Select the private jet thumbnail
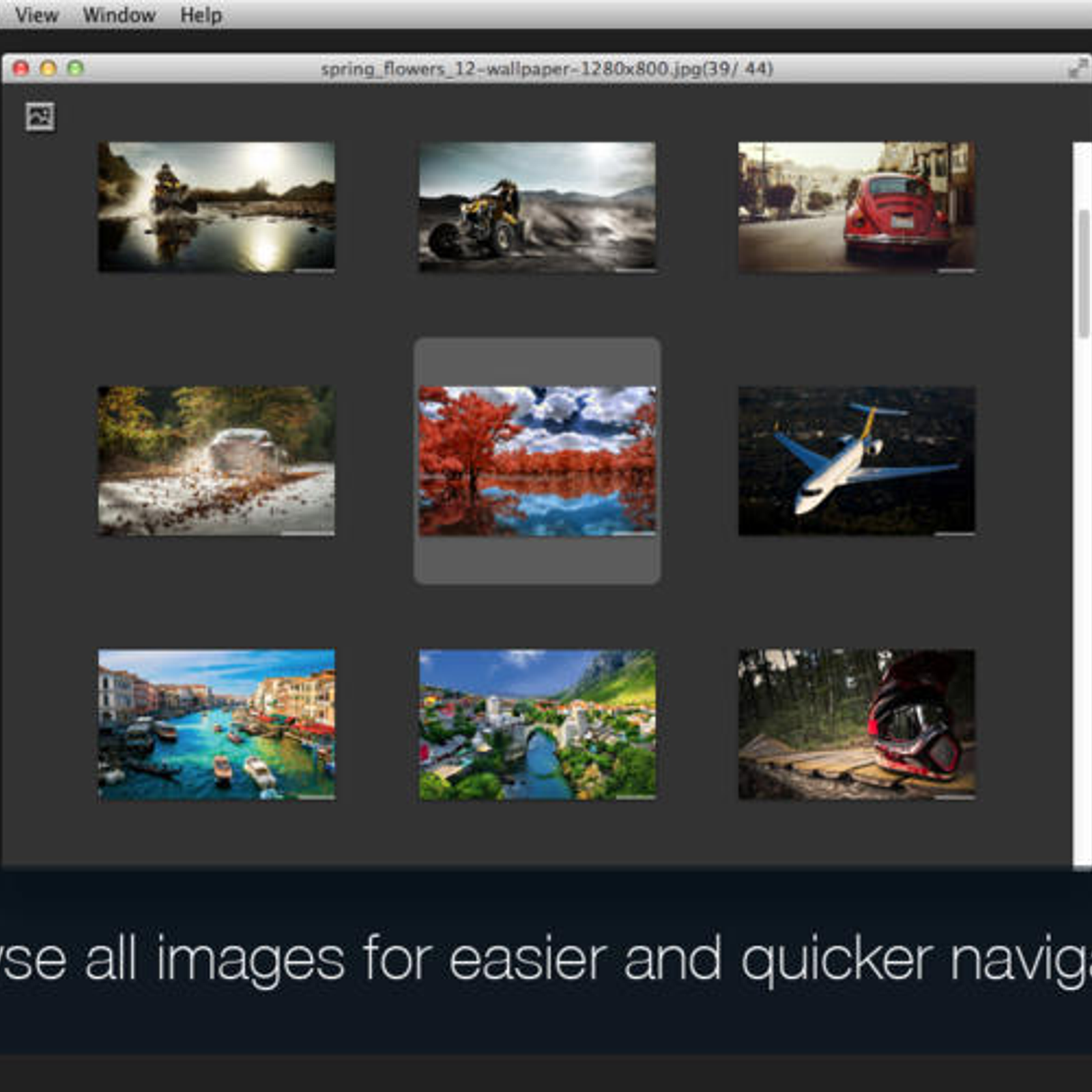Image resolution: width=1092 pixels, height=1092 pixels. point(857,461)
